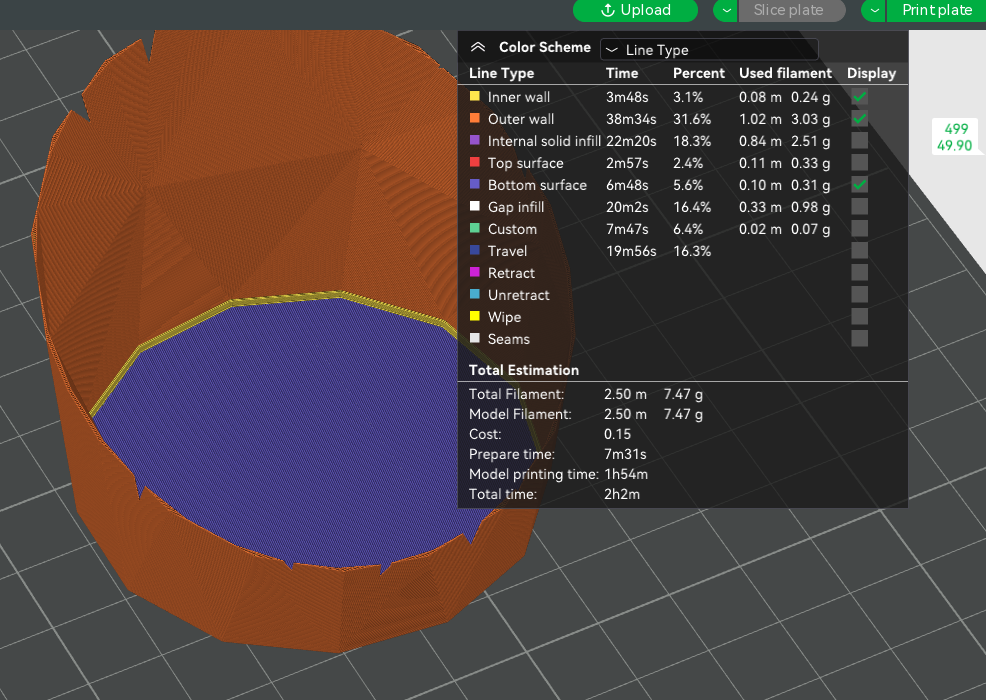The height and width of the screenshot is (700, 986).
Task: Click the magenta Retract color swatch
Action: (475, 273)
